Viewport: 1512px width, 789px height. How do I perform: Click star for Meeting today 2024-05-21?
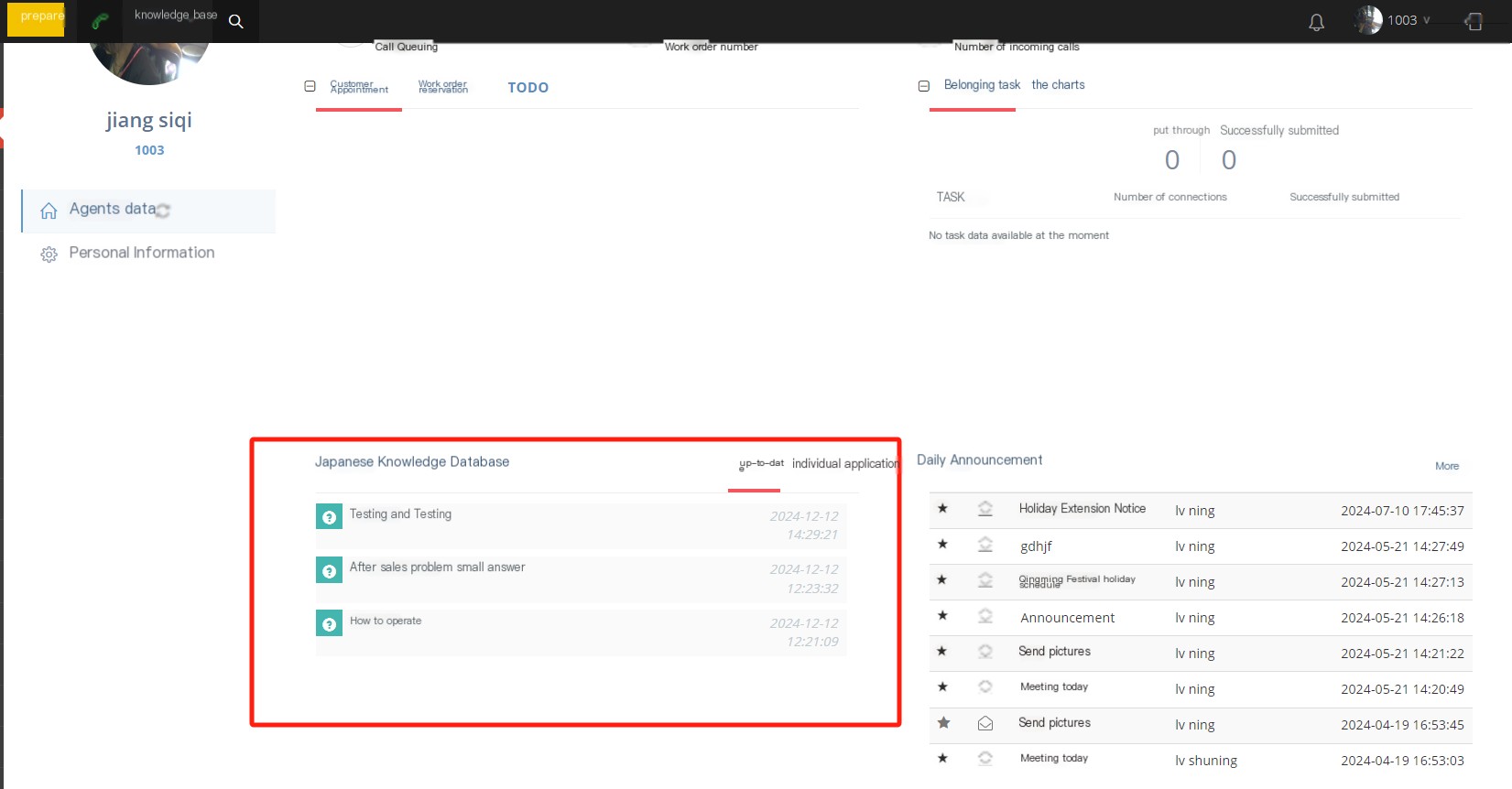(x=942, y=686)
